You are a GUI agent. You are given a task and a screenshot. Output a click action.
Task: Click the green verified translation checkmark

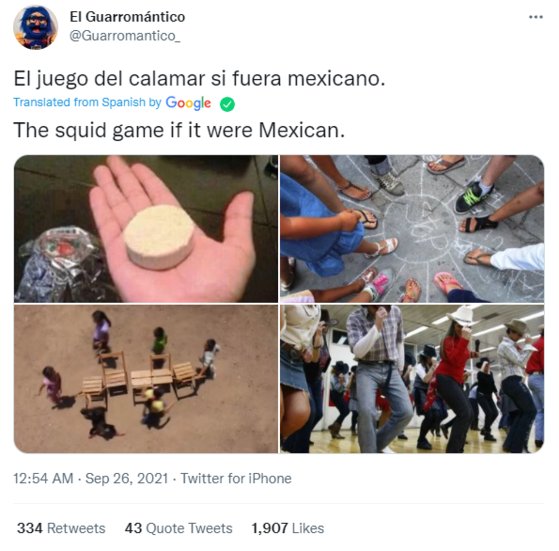(227, 104)
